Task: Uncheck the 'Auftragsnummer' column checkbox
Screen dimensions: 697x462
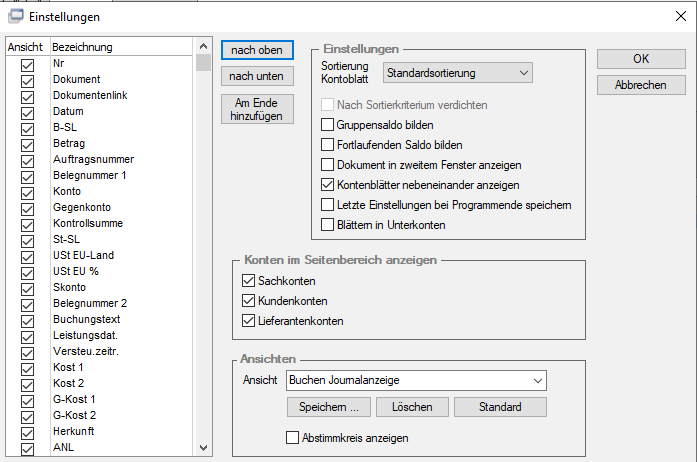Action: pyautogui.click(x=28, y=161)
